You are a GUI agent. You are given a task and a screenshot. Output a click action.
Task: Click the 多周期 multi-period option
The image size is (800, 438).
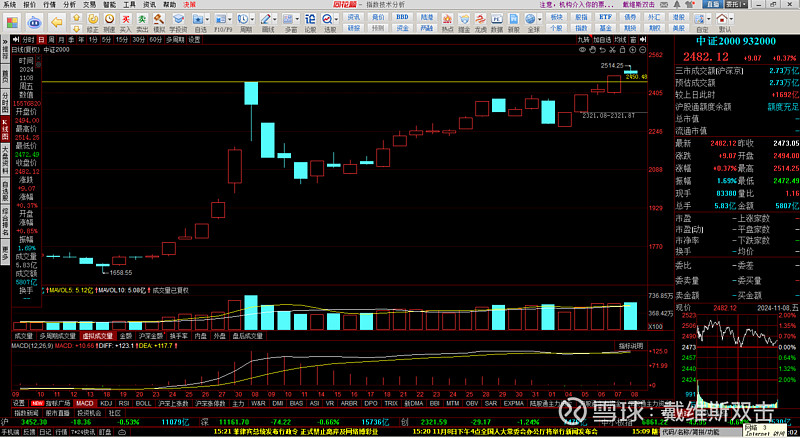click(x=175, y=40)
